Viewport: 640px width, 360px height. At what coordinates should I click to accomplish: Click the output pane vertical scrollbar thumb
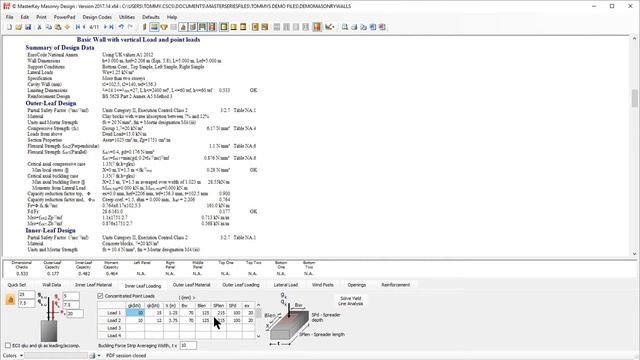point(634,98)
